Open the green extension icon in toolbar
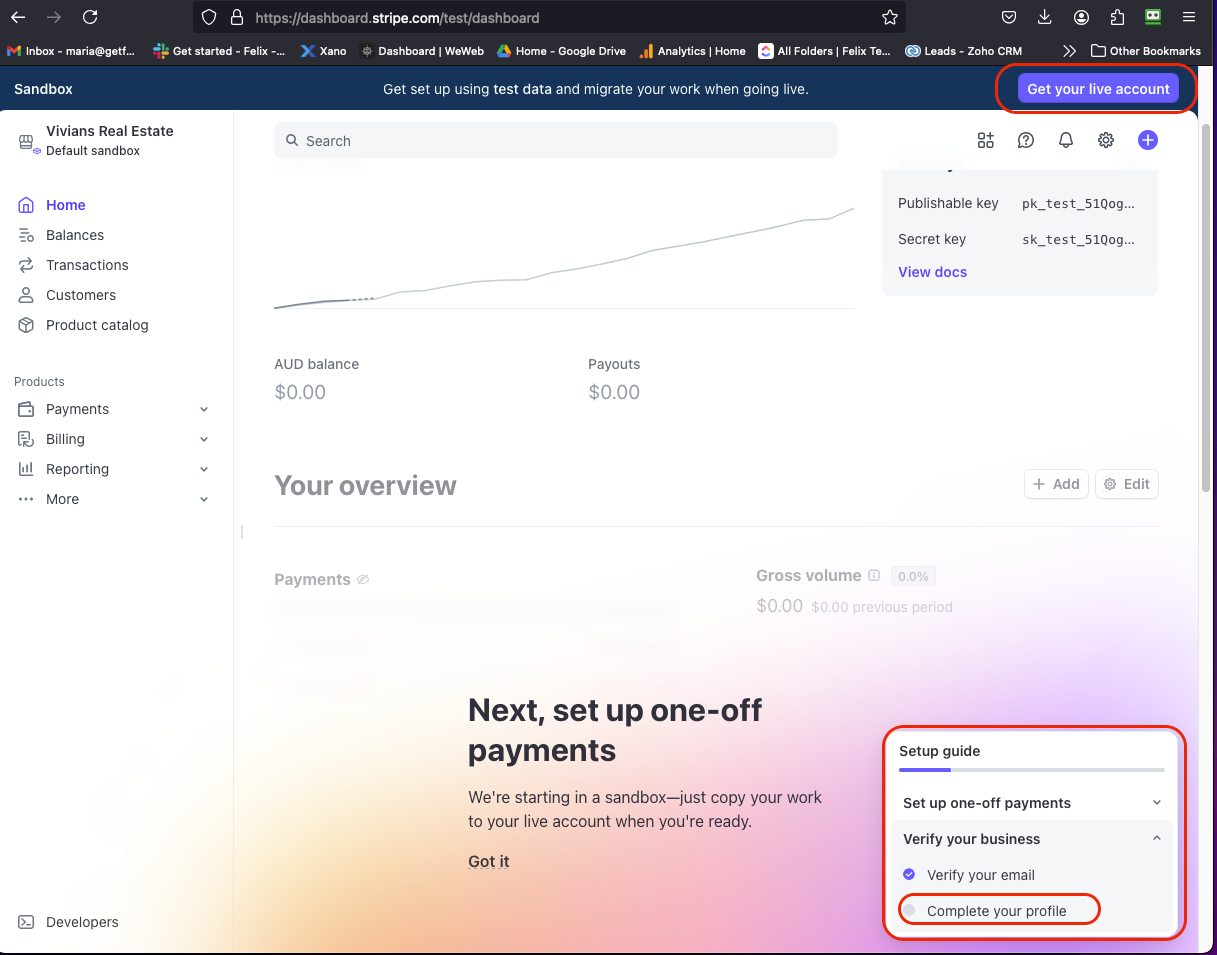 point(1153,17)
